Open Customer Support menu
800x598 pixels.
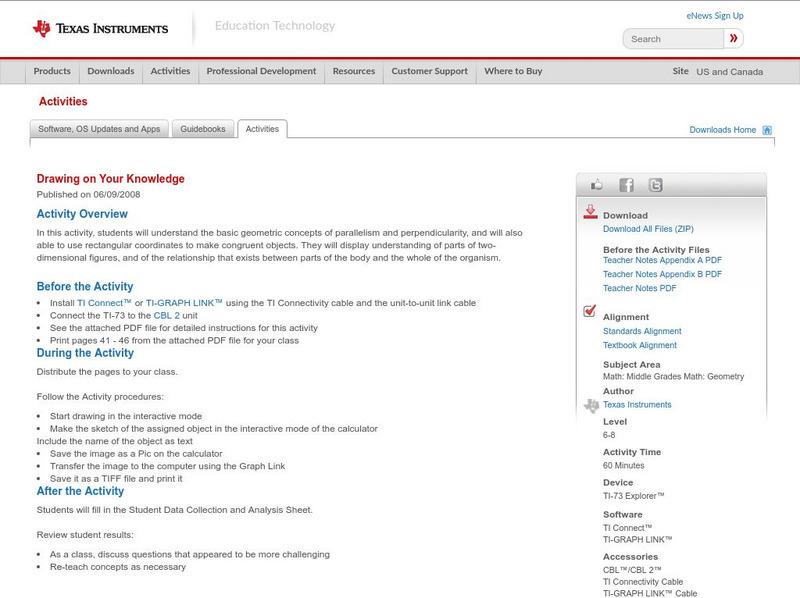[x=430, y=71]
